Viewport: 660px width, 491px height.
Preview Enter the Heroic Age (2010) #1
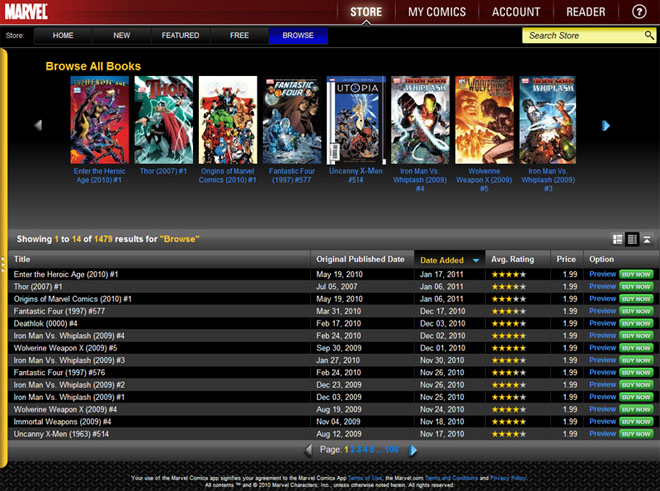coord(603,274)
